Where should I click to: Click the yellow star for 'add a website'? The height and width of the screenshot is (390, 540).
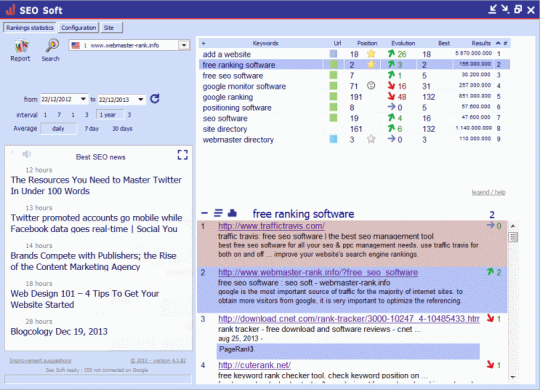(x=371, y=54)
